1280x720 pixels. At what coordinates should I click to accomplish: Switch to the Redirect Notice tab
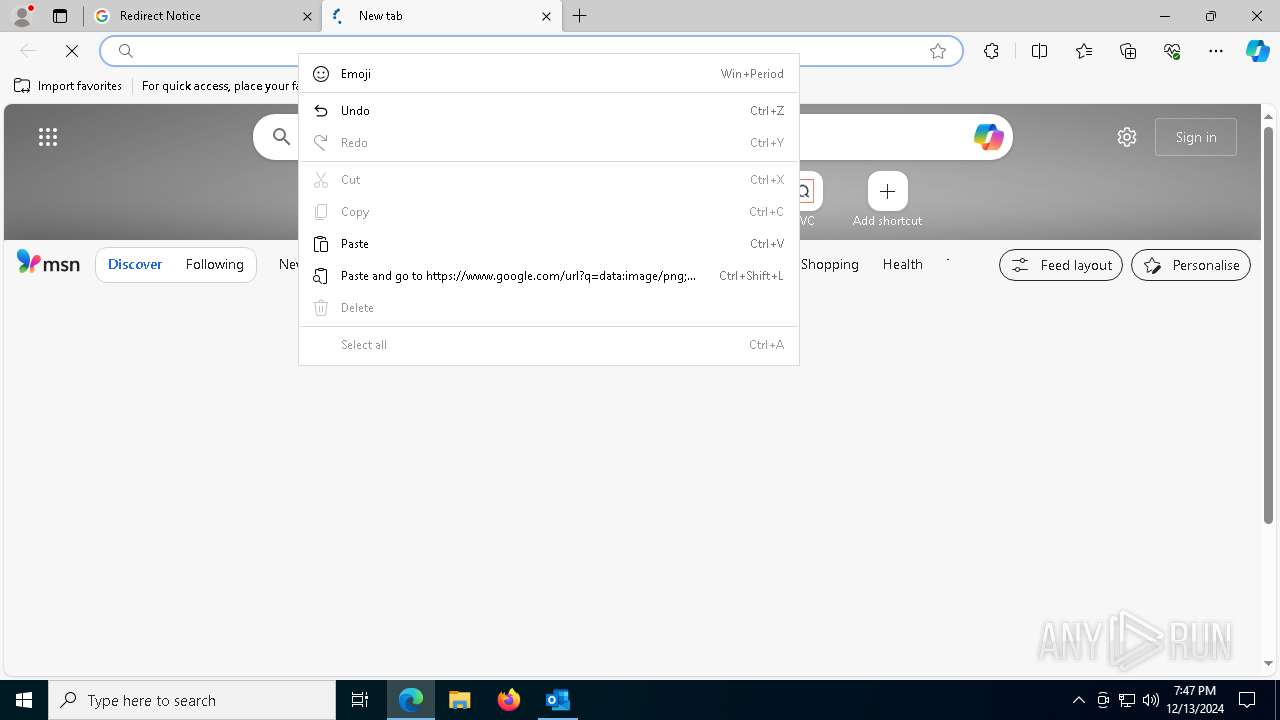(203, 16)
